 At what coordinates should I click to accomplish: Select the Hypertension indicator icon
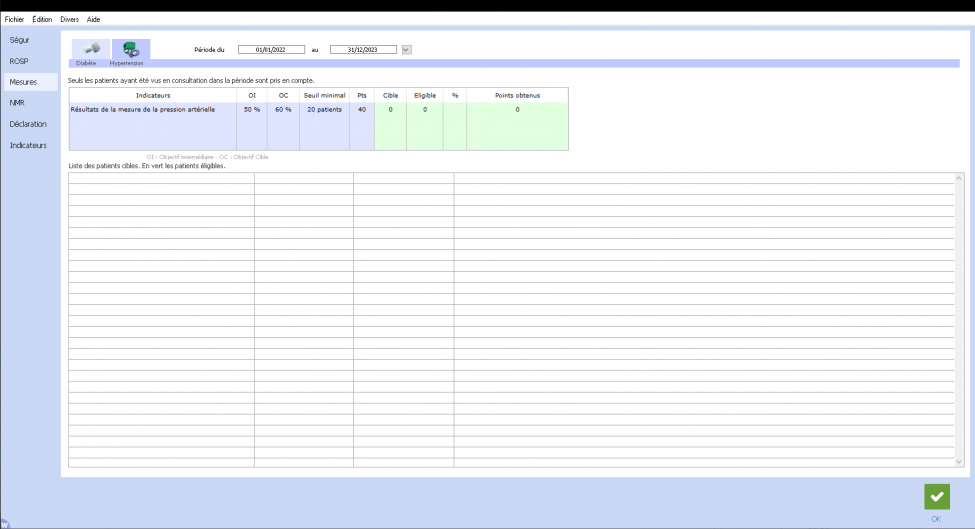(x=131, y=49)
